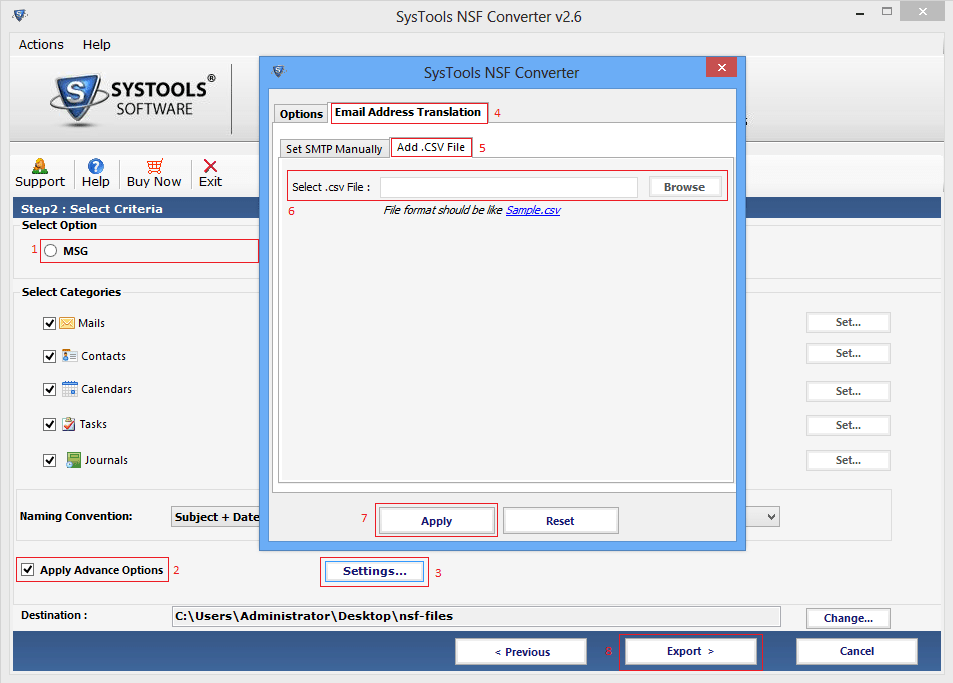953x683 pixels.
Task: Click the Select .csv File input field
Action: (x=509, y=187)
